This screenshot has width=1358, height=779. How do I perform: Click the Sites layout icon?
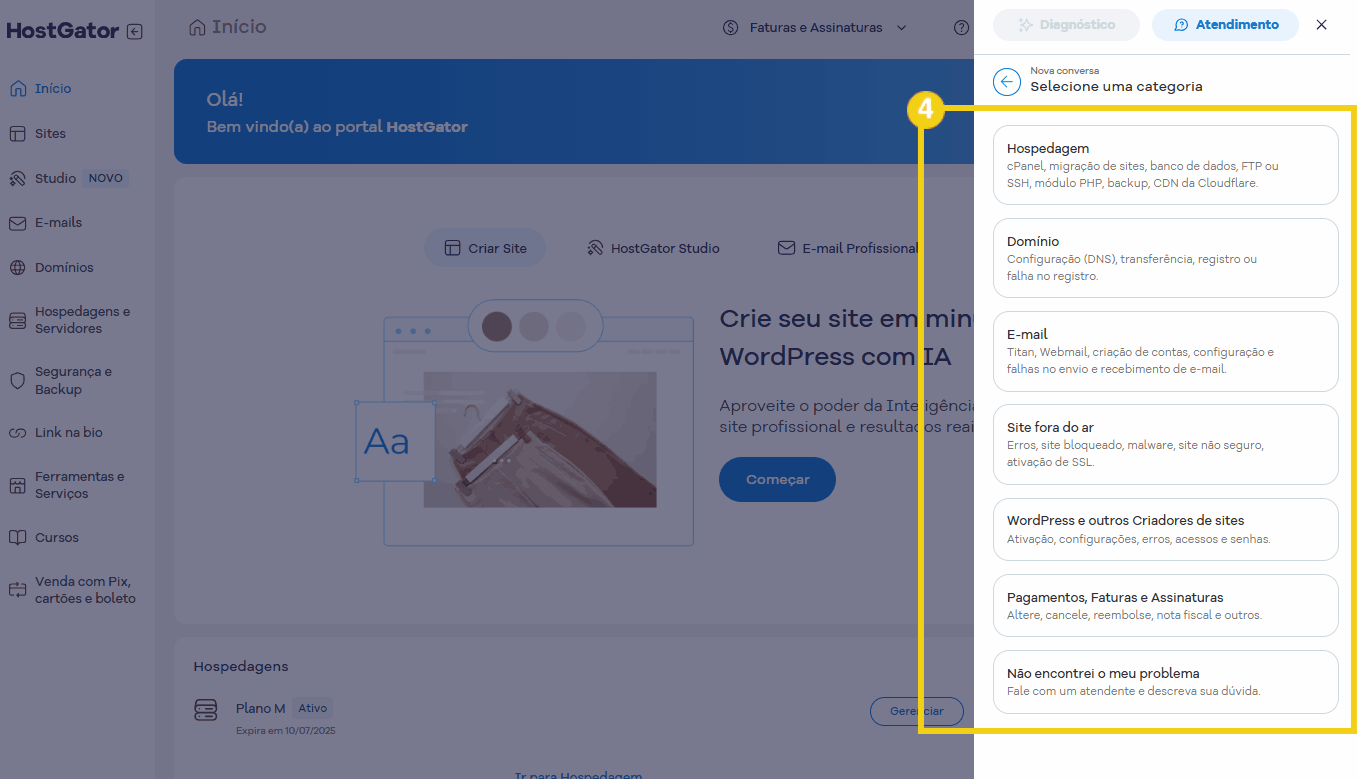(17, 133)
